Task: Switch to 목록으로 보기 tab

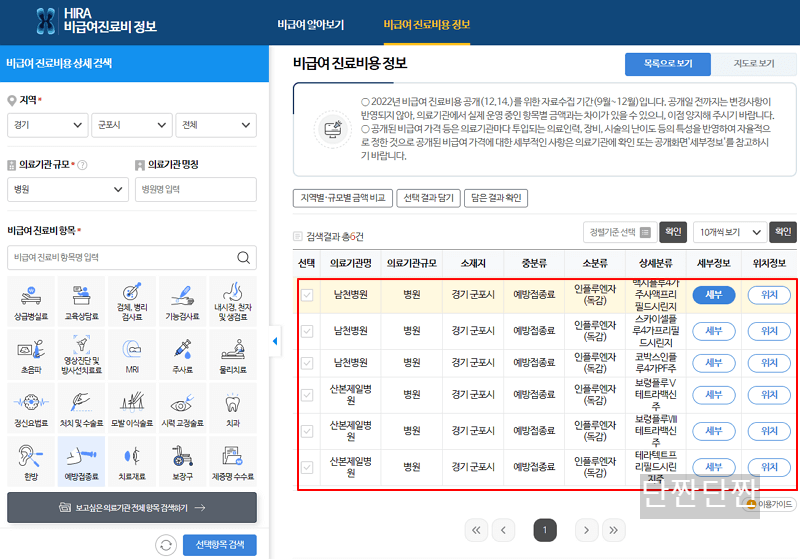Action: [x=668, y=64]
